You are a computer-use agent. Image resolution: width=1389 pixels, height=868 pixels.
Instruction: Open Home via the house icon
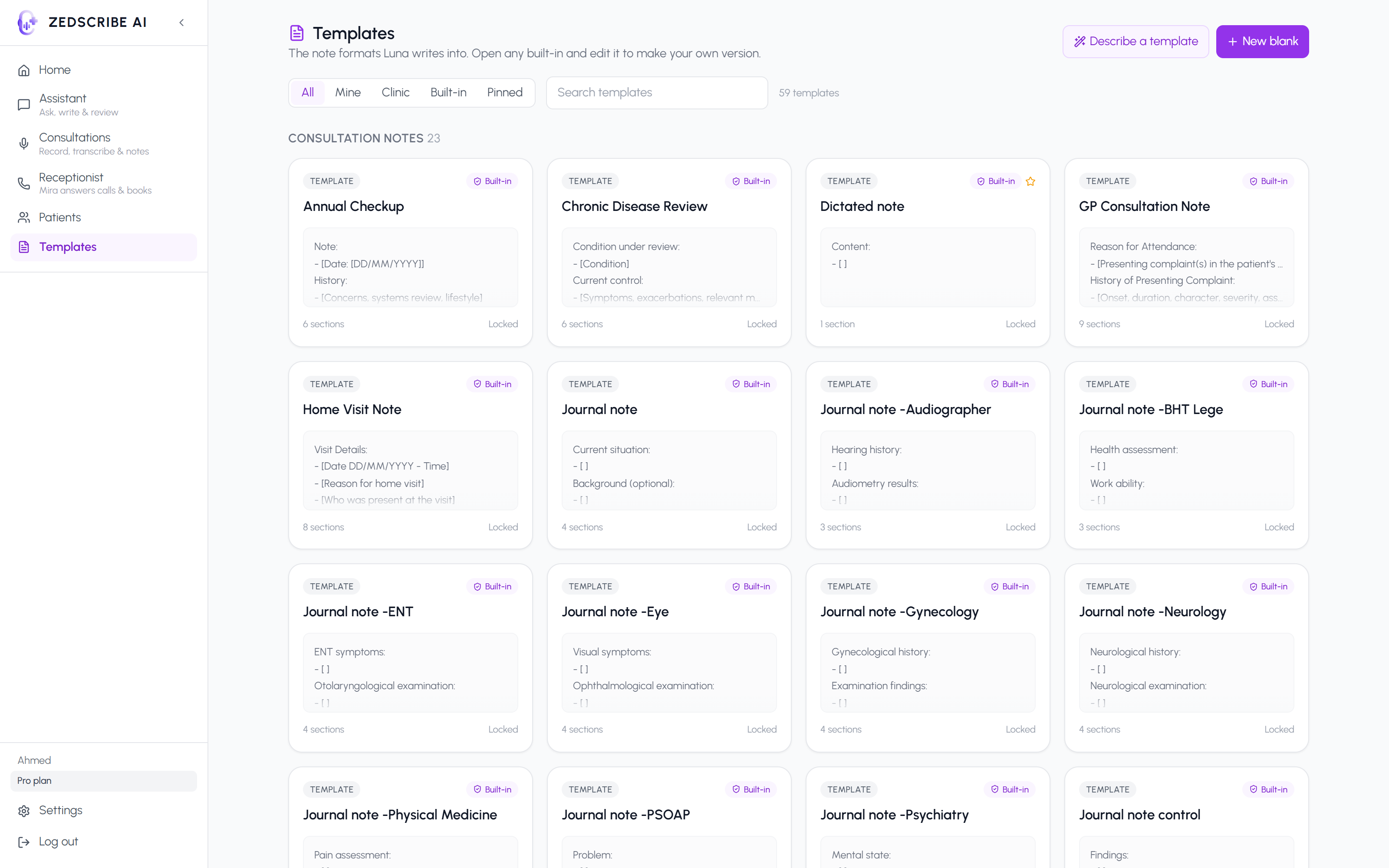(23, 70)
